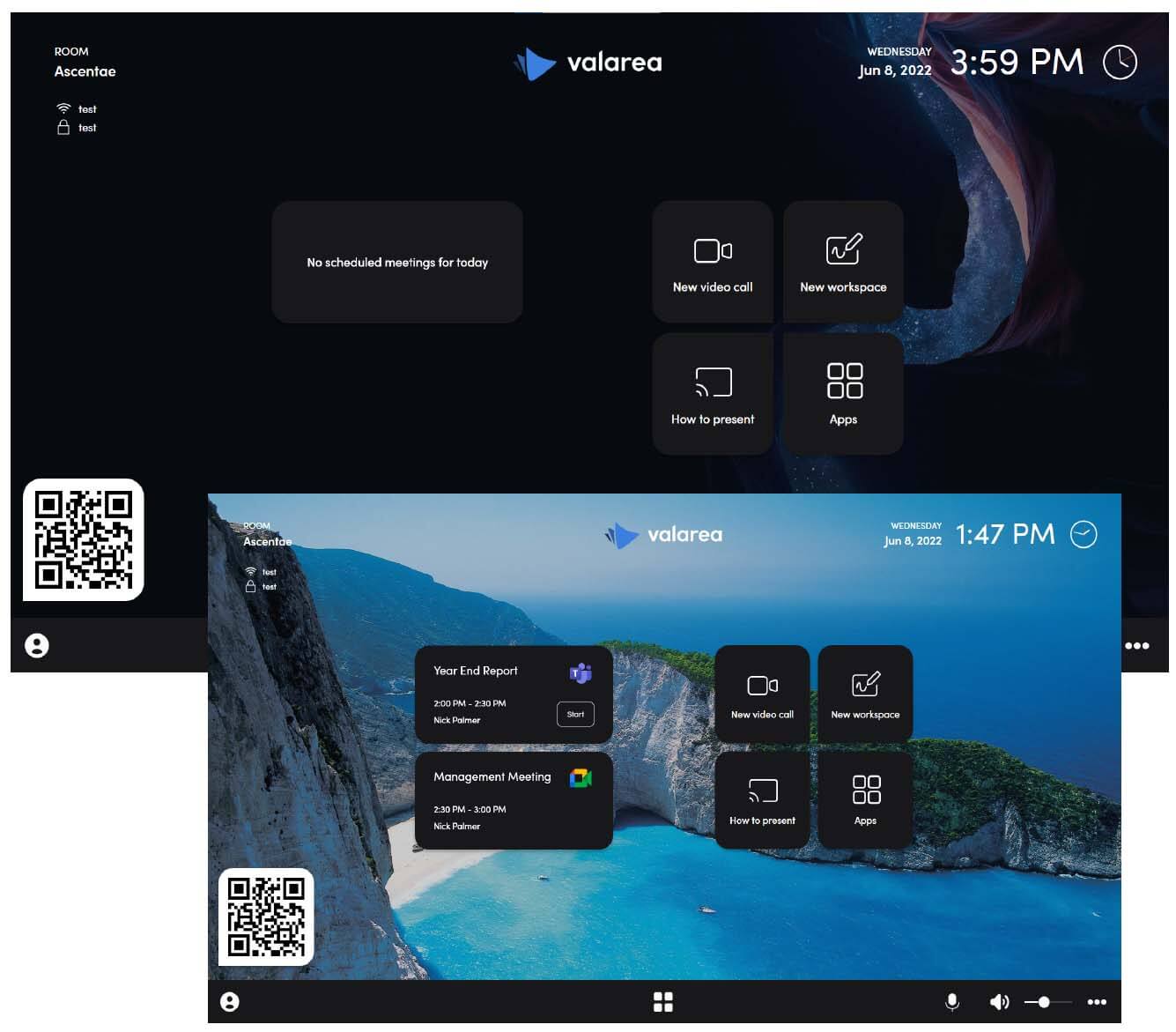
Task: Click lock icon on beach screen
Action: click(x=250, y=586)
